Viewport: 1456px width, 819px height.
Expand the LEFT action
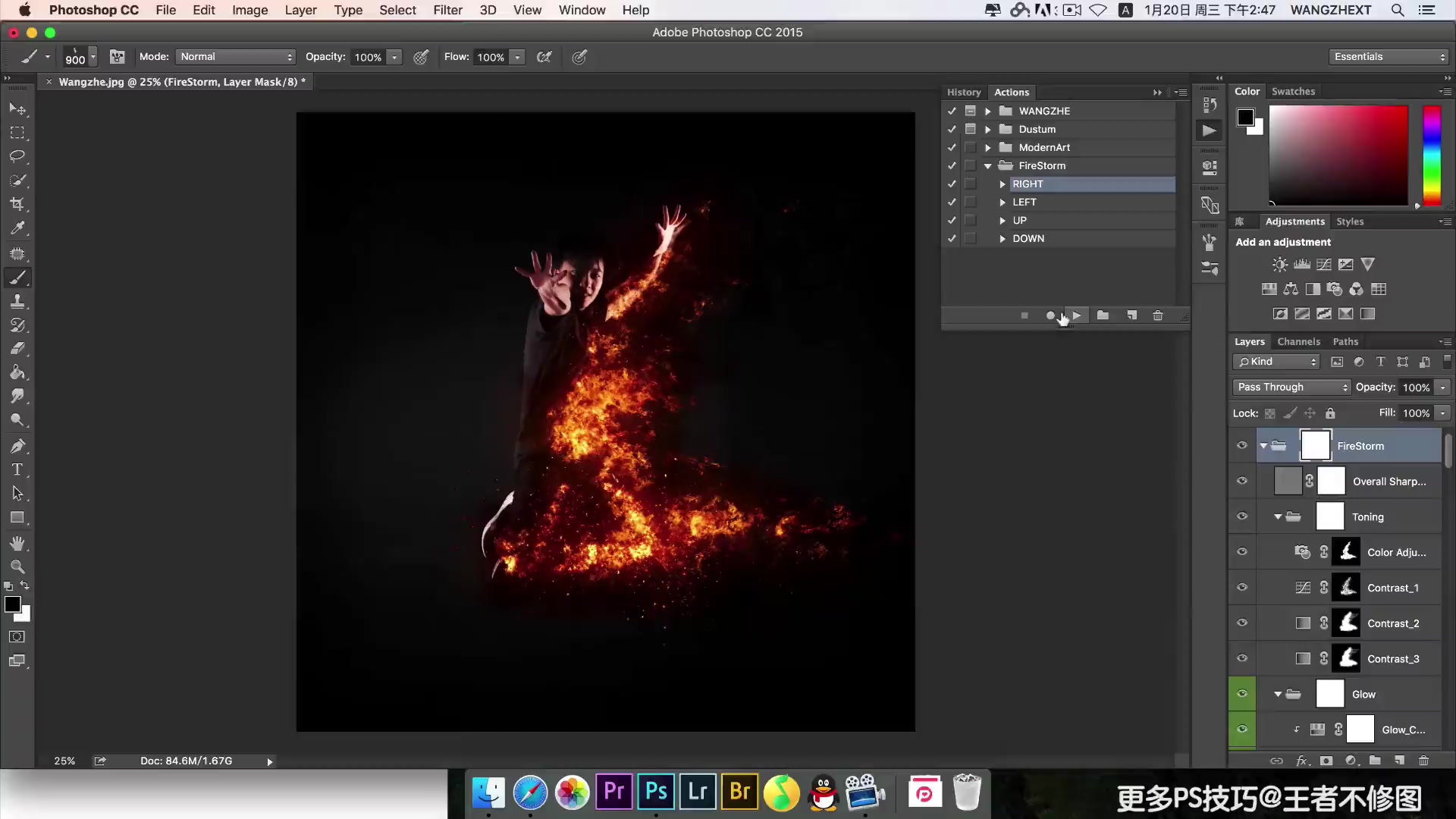(x=1003, y=202)
